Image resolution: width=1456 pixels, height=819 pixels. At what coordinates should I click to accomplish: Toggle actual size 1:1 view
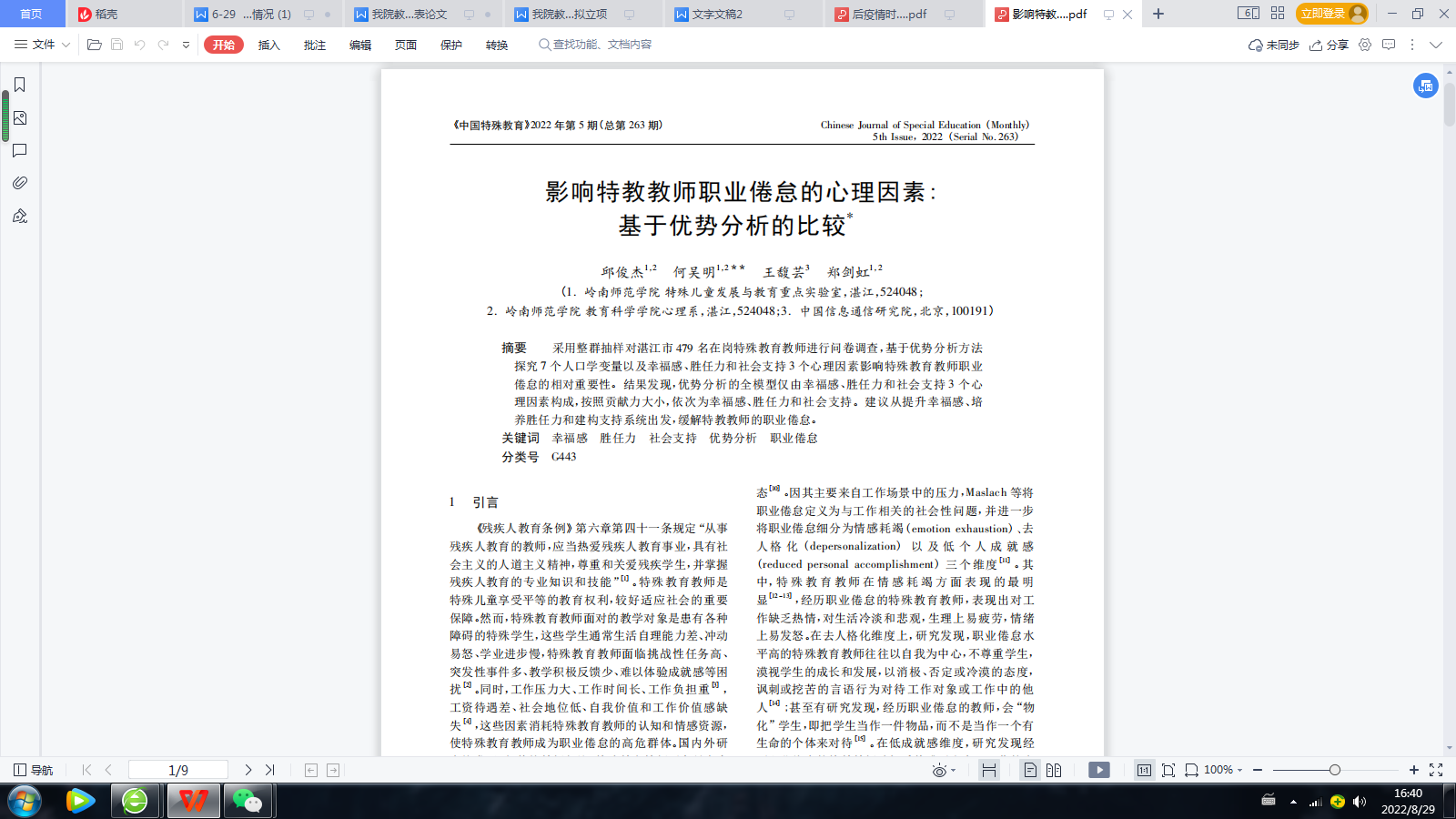1144,770
